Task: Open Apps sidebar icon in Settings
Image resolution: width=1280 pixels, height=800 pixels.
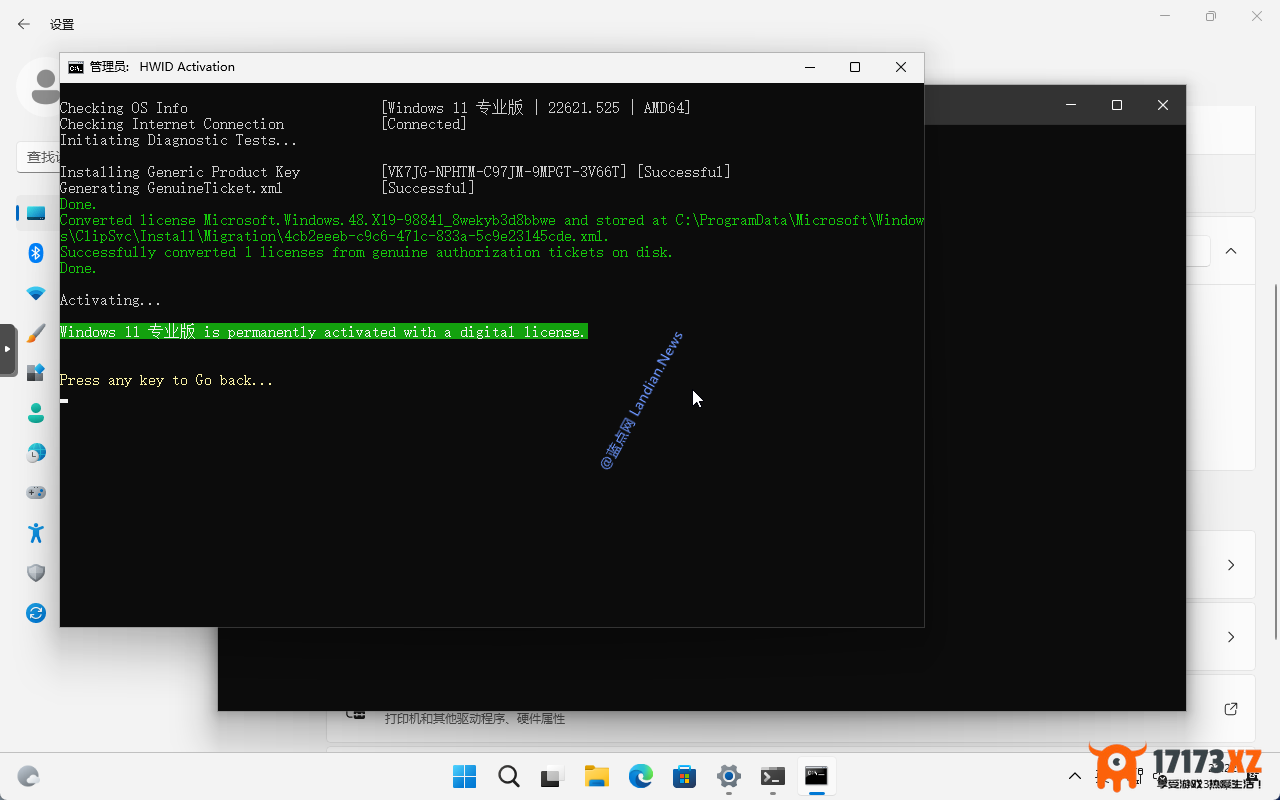Action: [36, 373]
